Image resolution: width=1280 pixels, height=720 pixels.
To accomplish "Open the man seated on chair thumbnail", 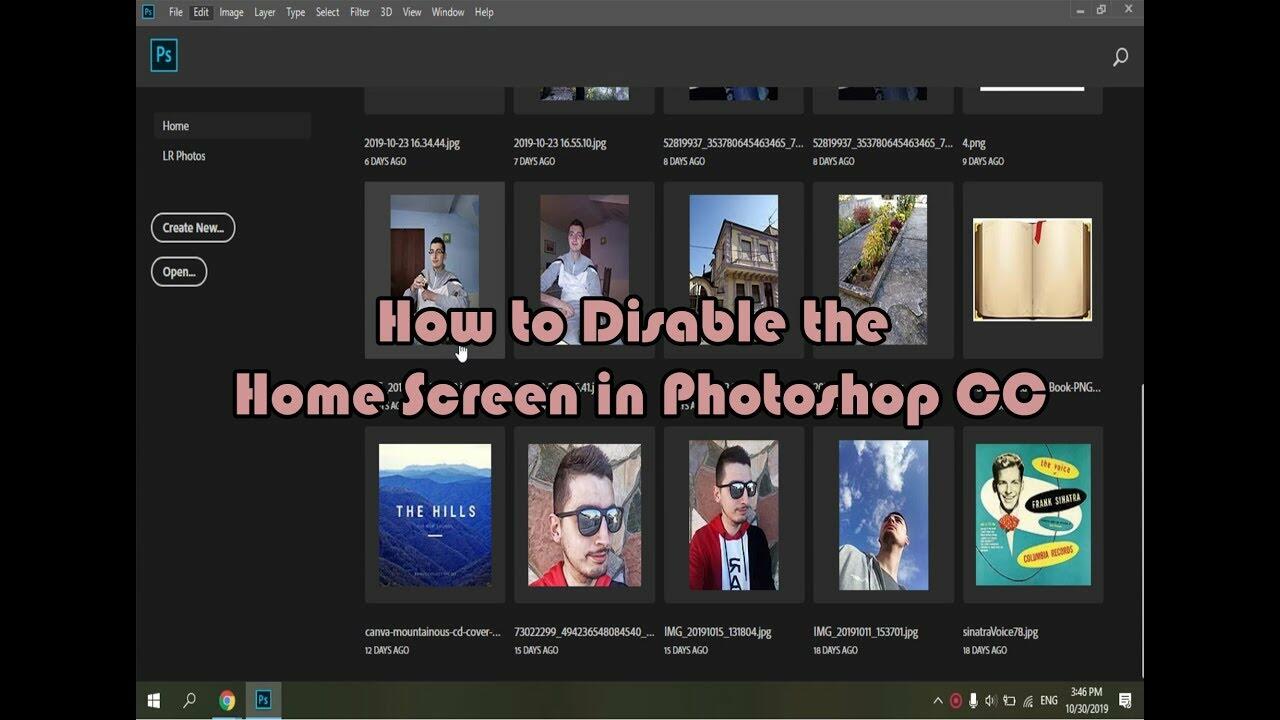I will point(584,268).
